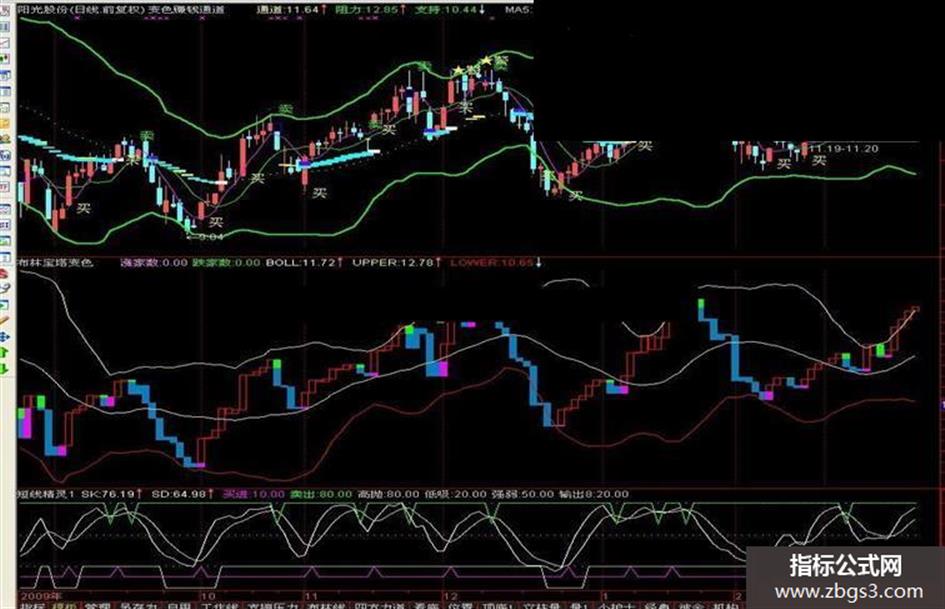
Task: Open the 四方力道 indicator tab at bottom
Action: [x=380, y=605]
